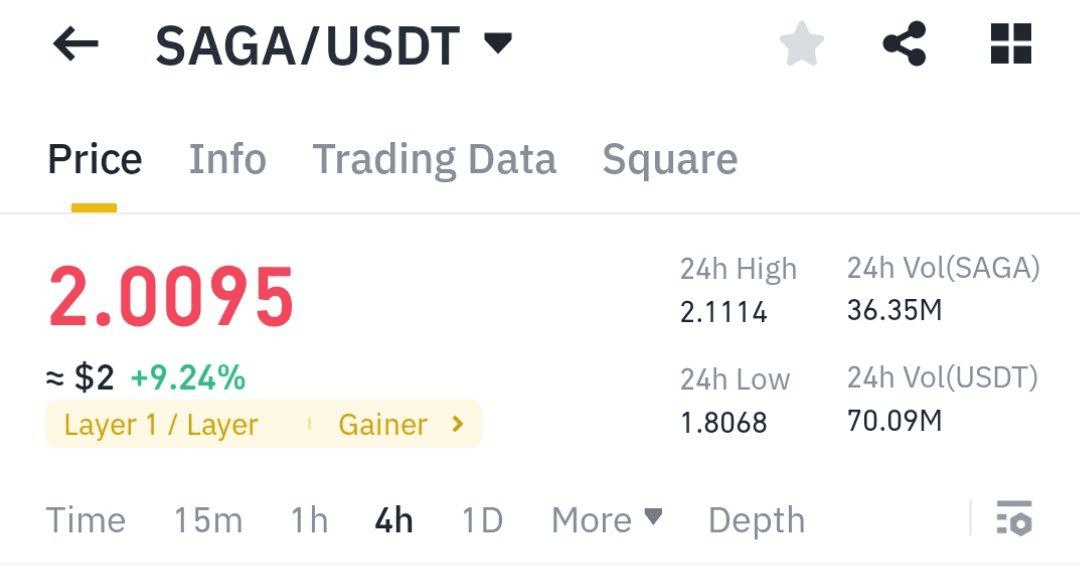
Task: Show the Depth chart
Action: point(756,521)
